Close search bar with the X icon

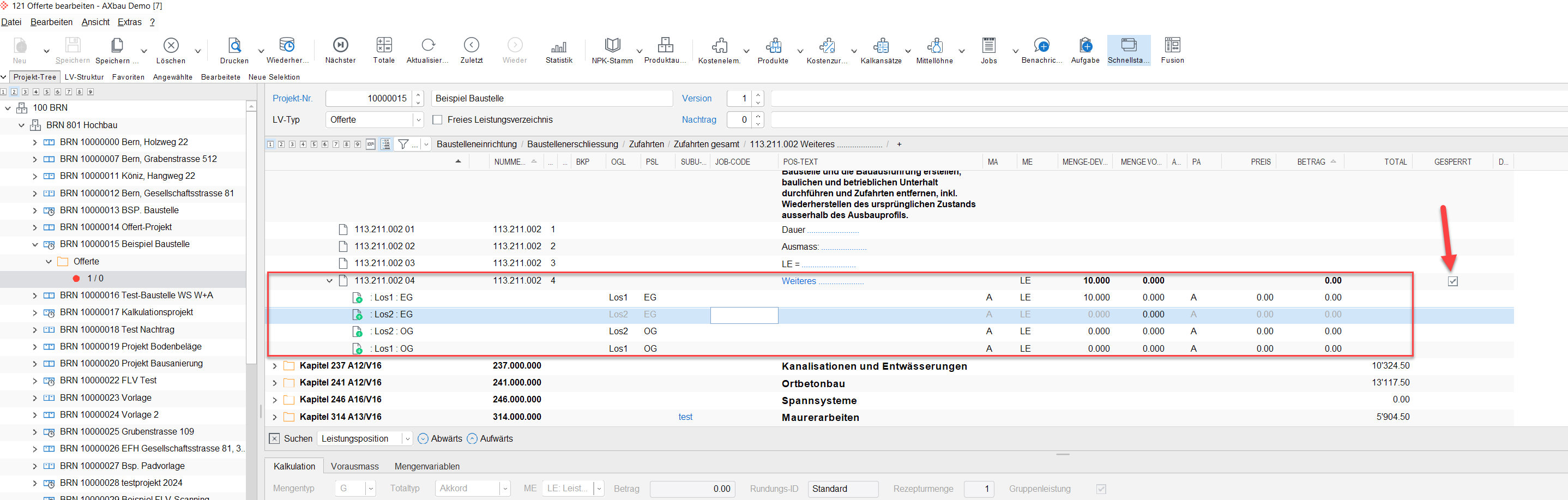click(x=274, y=438)
